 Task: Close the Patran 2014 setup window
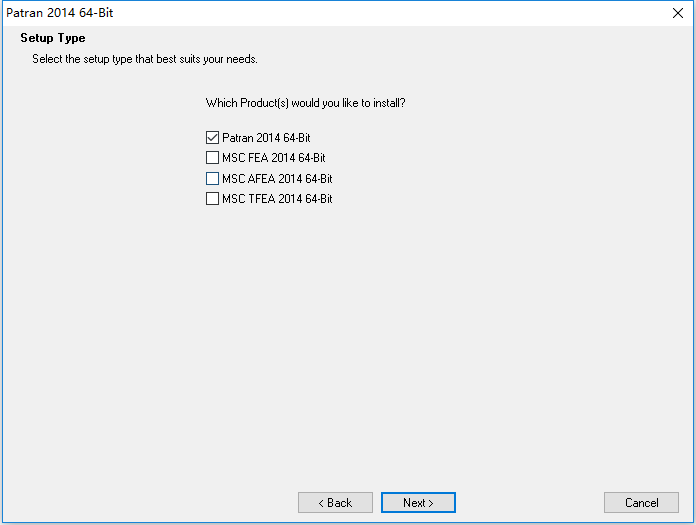point(677,13)
